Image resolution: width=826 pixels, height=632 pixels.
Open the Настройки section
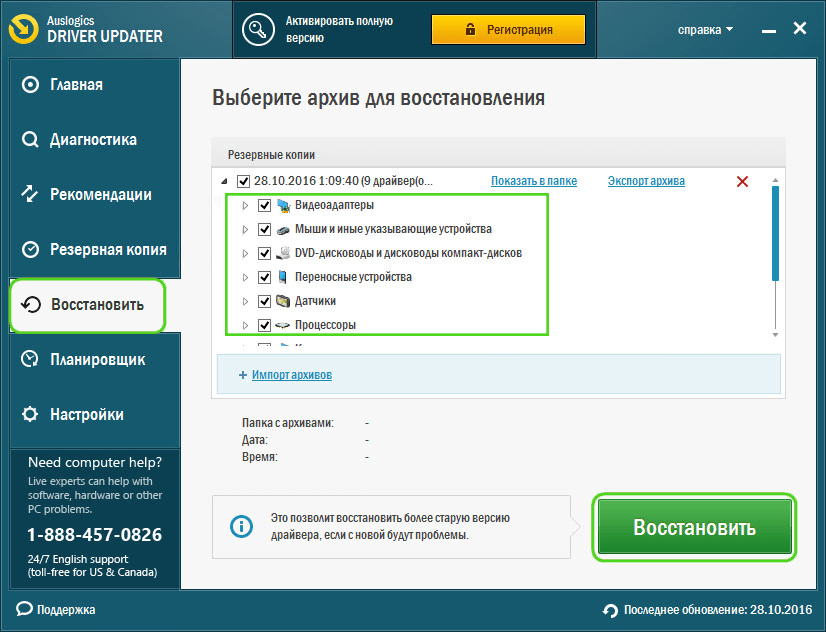(x=95, y=414)
